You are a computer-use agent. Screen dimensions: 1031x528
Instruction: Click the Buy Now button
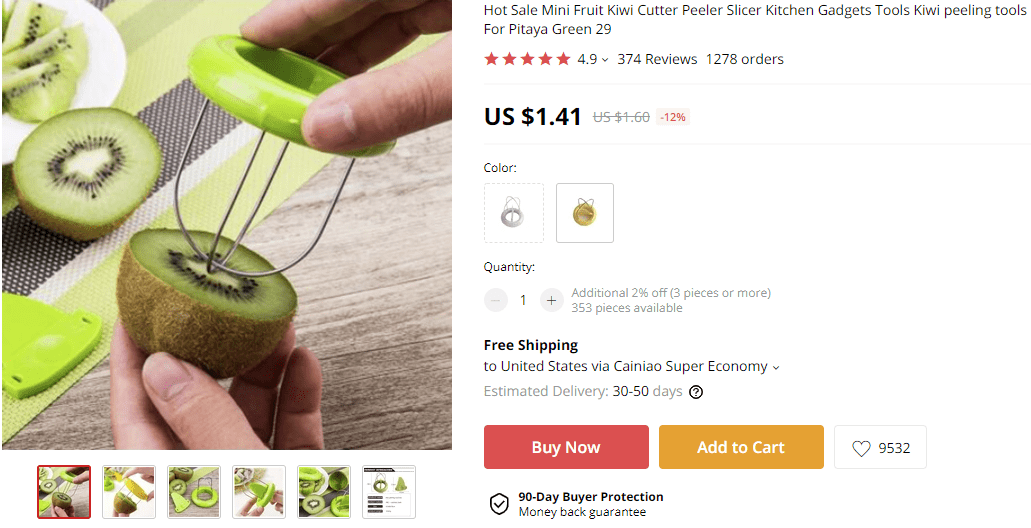(x=566, y=447)
